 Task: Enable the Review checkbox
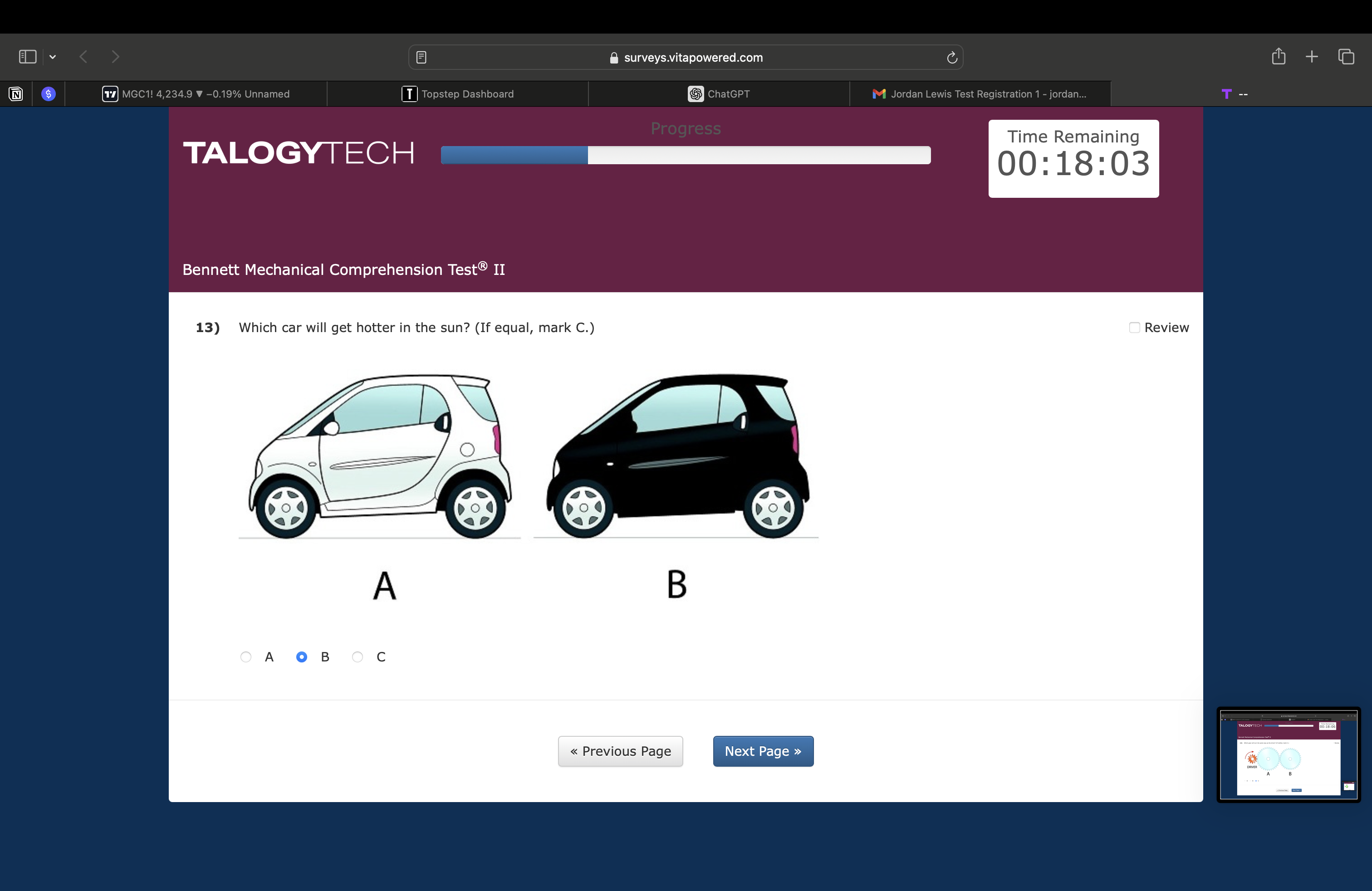click(x=1134, y=328)
